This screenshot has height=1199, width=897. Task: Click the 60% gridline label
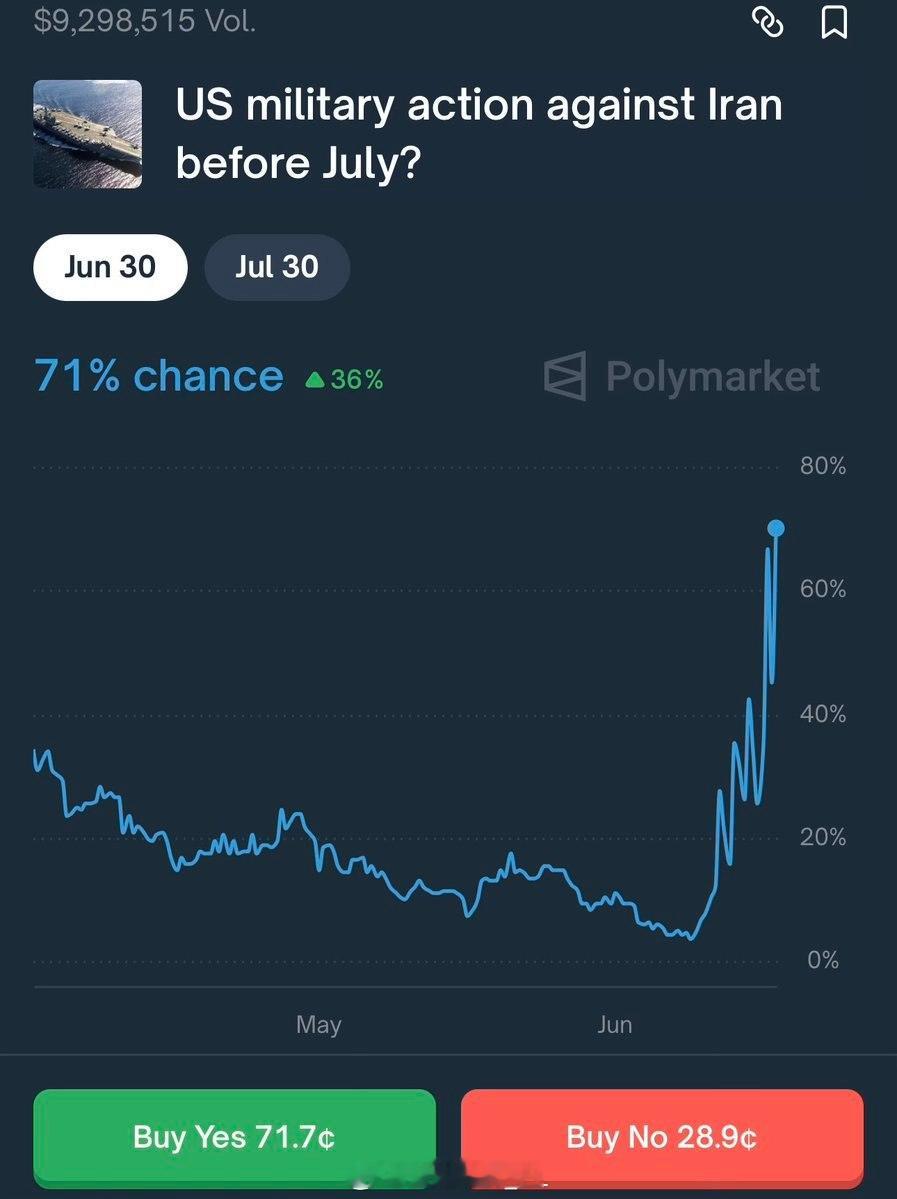coord(823,589)
